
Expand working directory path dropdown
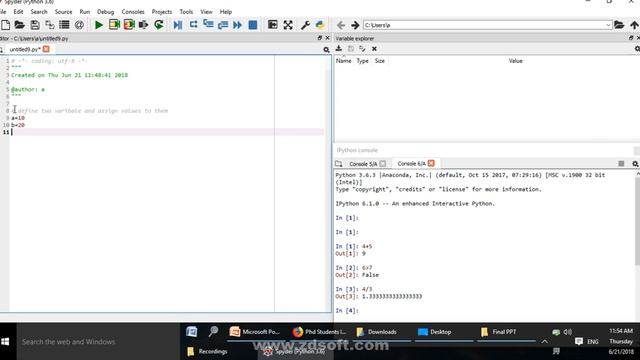click(608, 25)
